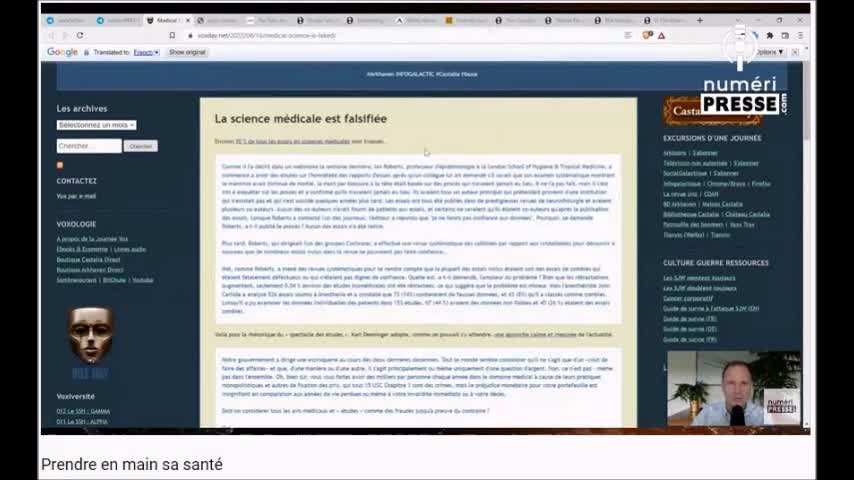Open Brave rewards triangle icon
Image resolution: width=854 pixels, height=480 pixels.
(x=662, y=35)
